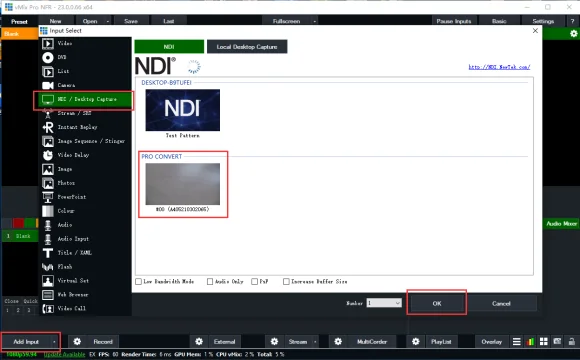The height and width of the screenshot is (360, 580).
Task: Choose the Audio input type icon
Action: pos(48,225)
